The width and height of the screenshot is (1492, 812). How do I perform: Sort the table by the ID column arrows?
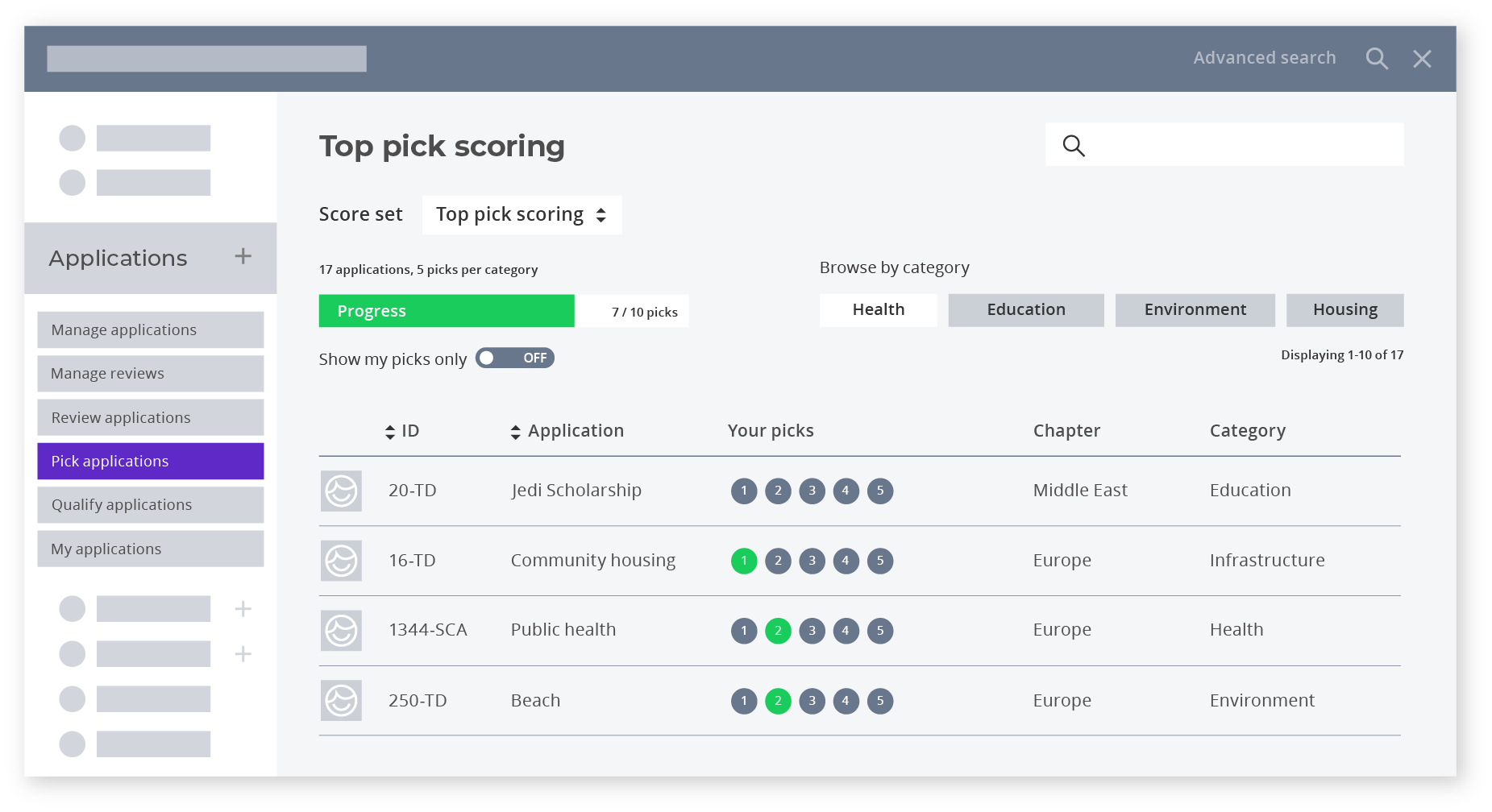[x=390, y=432]
